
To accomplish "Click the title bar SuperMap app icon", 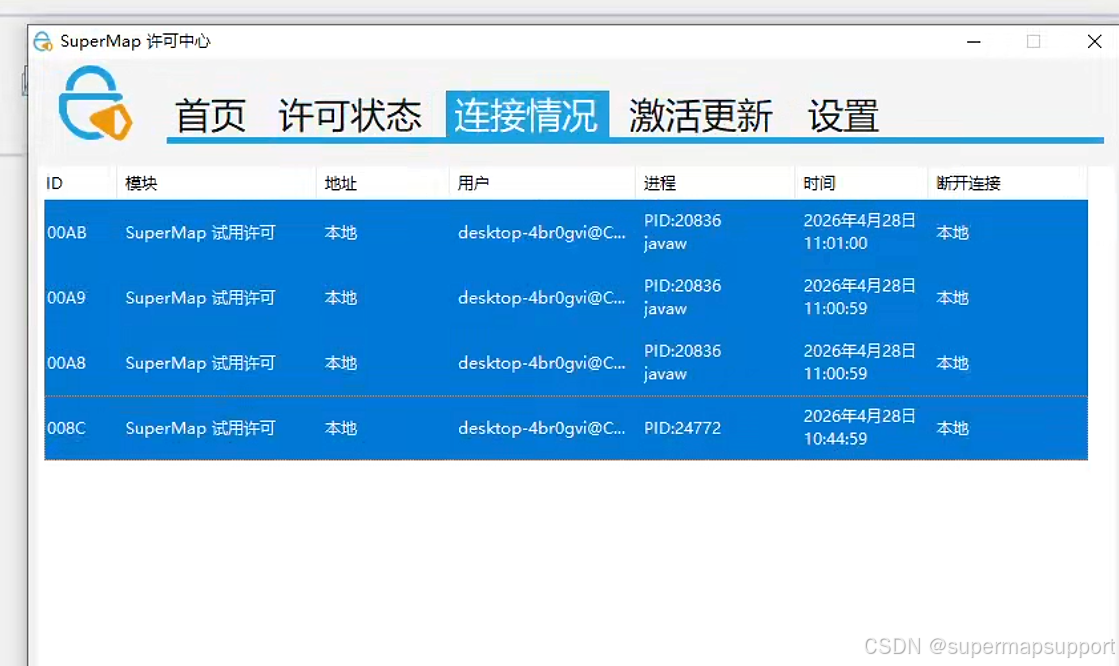I will point(43,41).
